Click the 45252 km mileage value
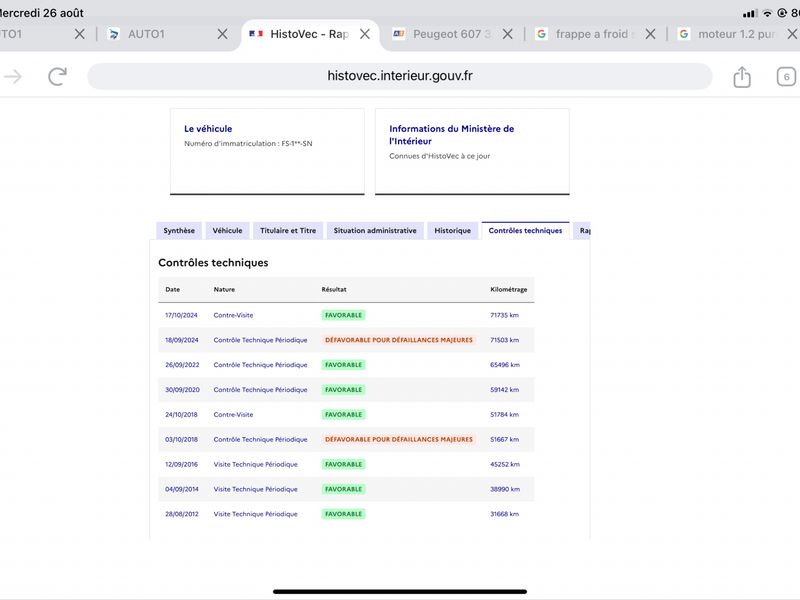 point(505,464)
